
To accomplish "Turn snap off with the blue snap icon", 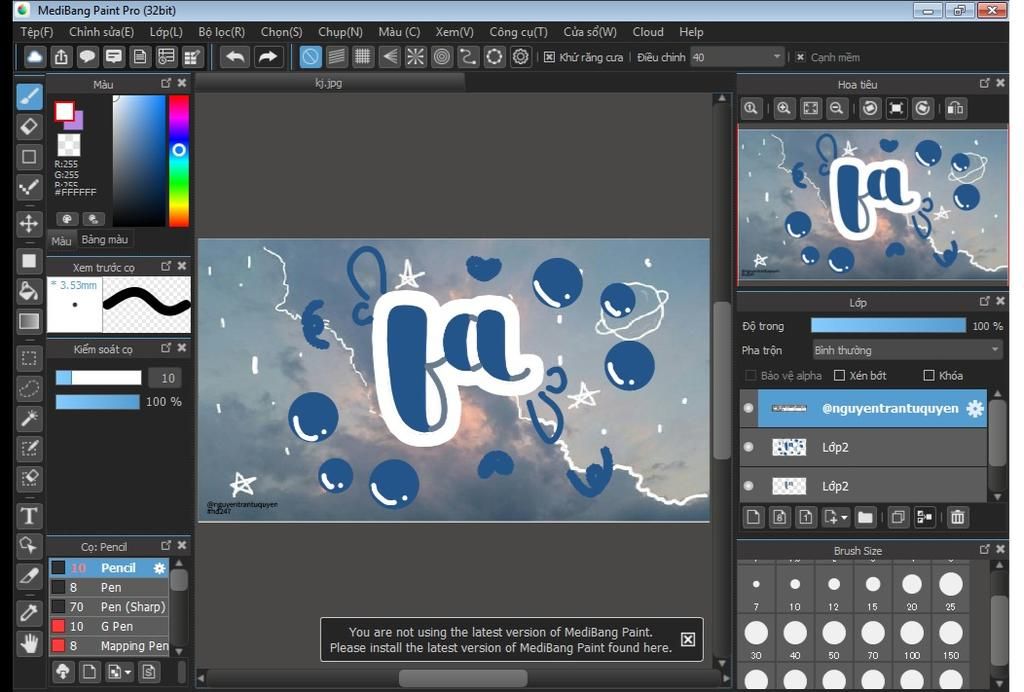I will pos(310,57).
